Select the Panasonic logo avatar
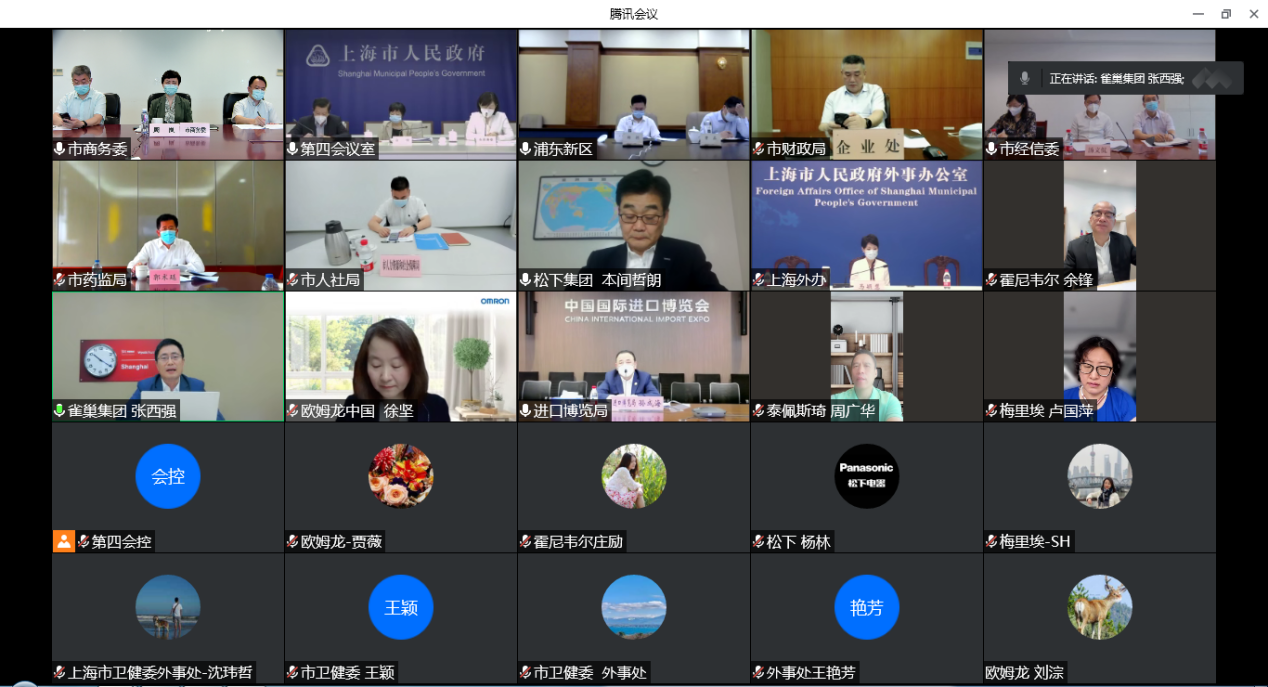Image resolution: width=1268 pixels, height=687 pixels. pyautogui.click(x=867, y=476)
